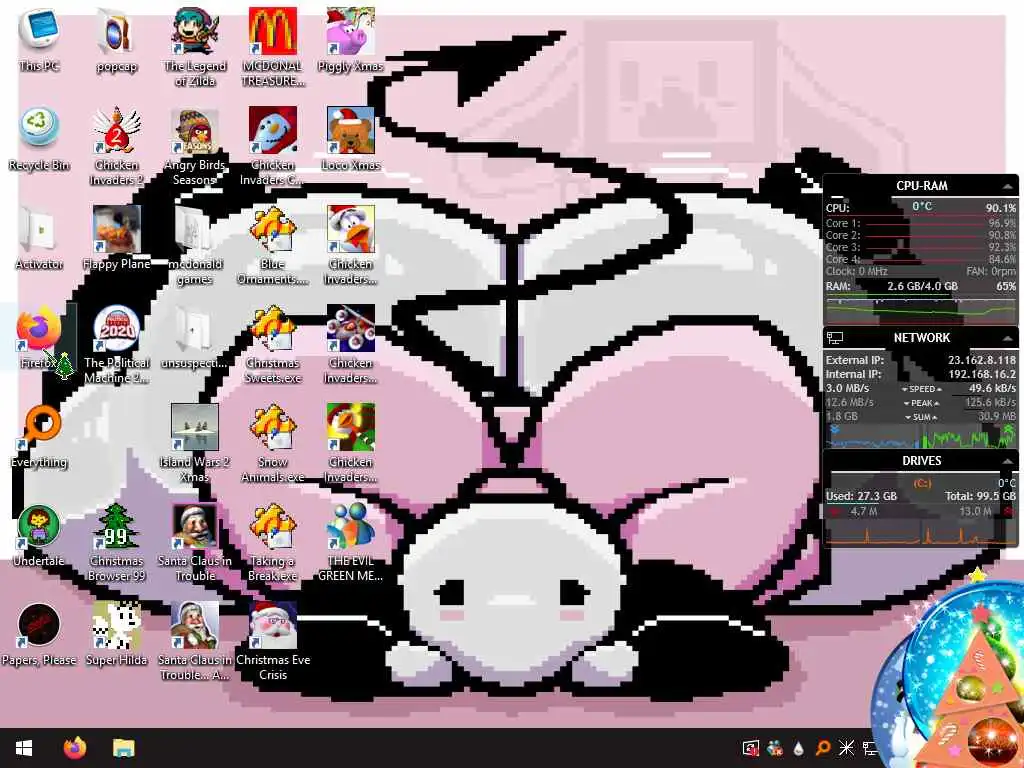Click the External IP value 23.162.8.118
Image resolution: width=1024 pixels, height=768 pixels.
[x=982, y=360]
